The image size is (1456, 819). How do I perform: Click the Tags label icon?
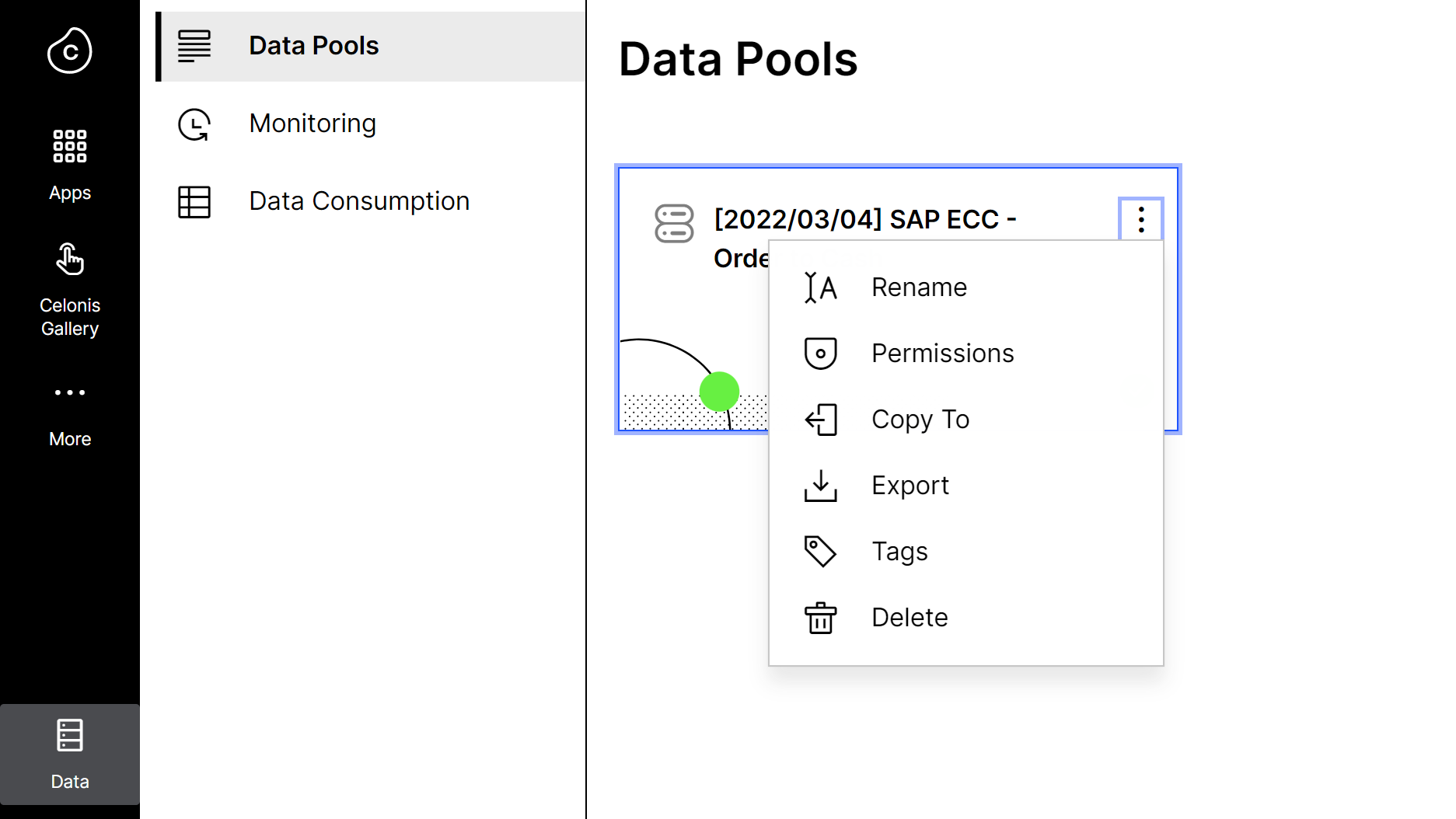(x=821, y=552)
